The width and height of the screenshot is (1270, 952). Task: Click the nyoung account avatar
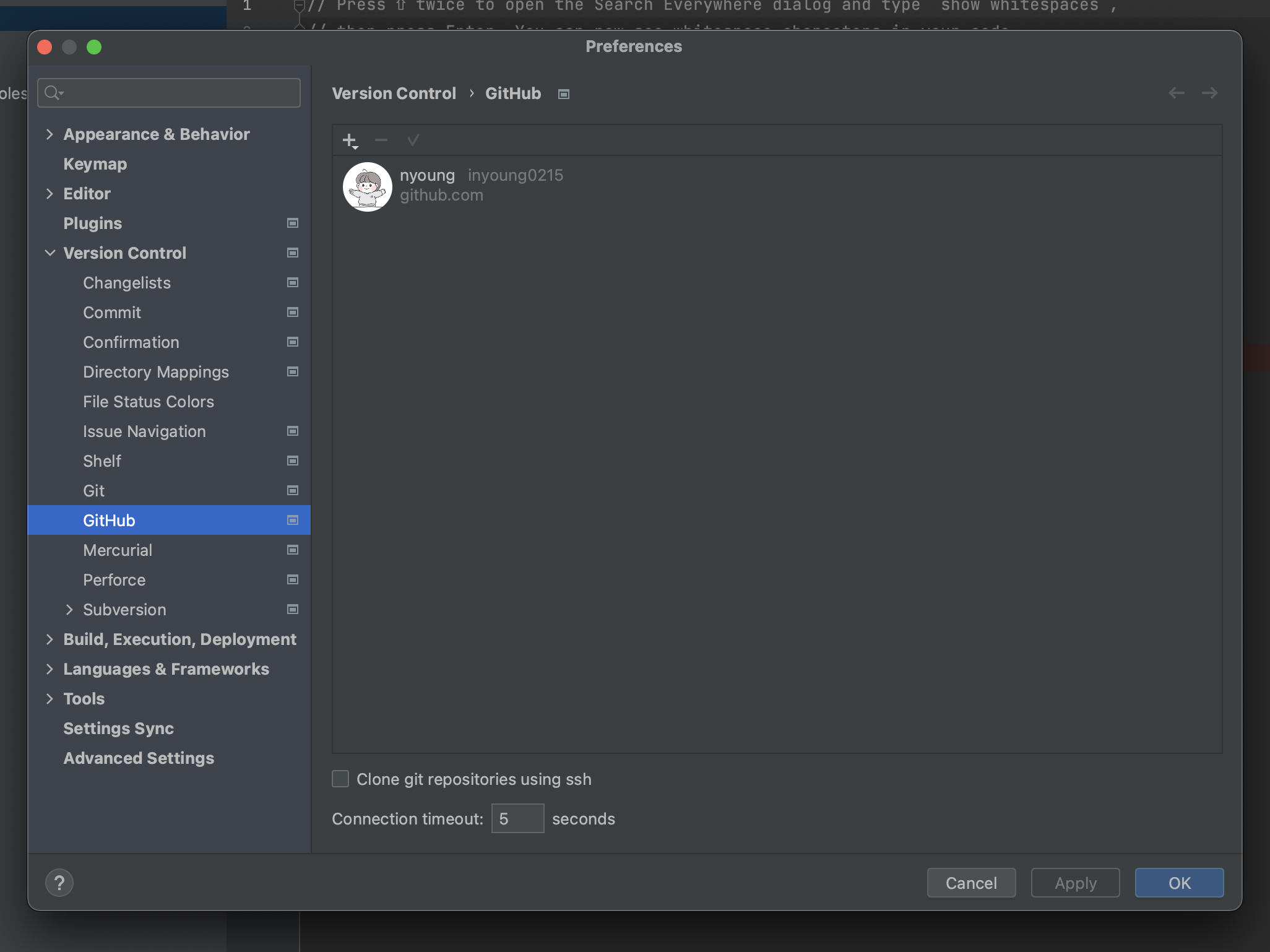click(368, 187)
